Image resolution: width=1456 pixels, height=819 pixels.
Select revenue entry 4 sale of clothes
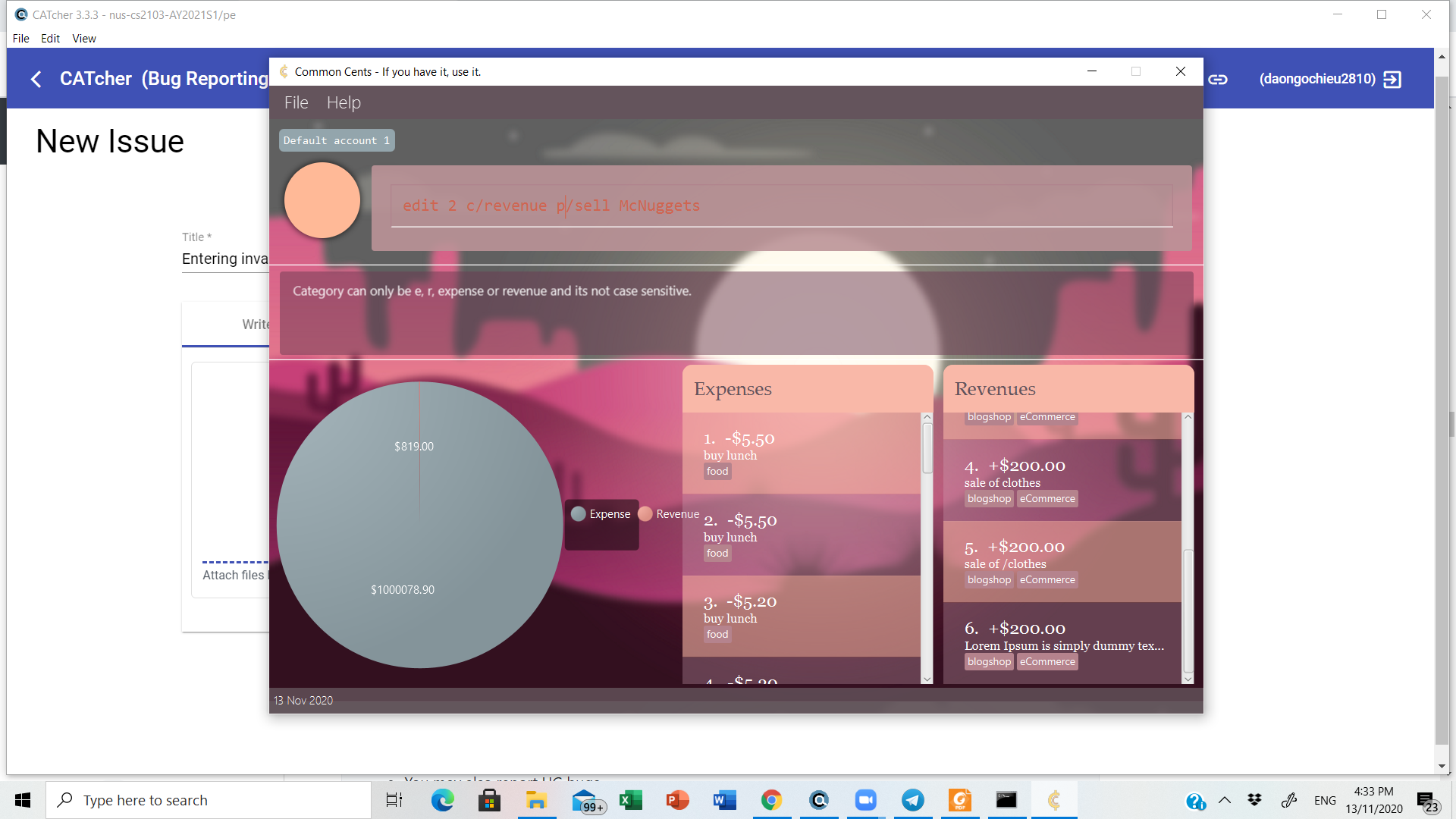1062,481
